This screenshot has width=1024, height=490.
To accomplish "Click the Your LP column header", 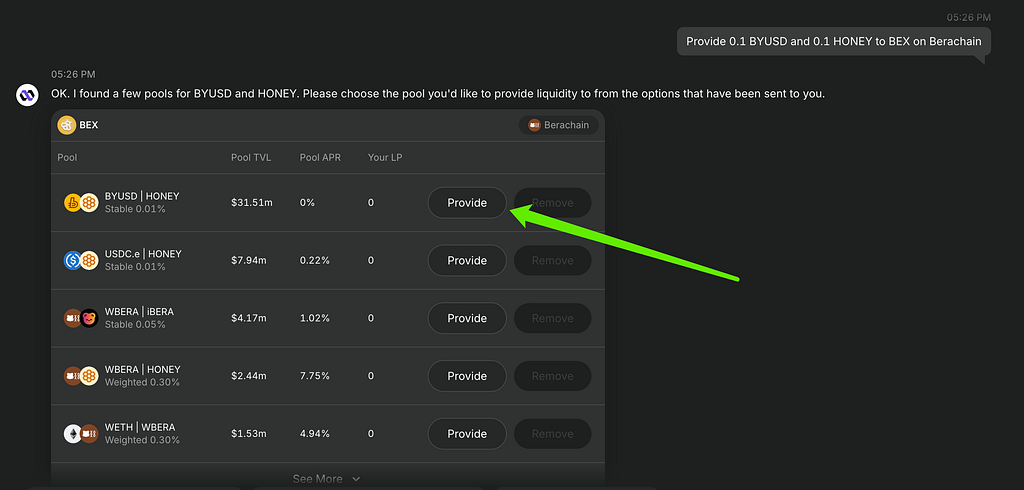I will [385, 157].
